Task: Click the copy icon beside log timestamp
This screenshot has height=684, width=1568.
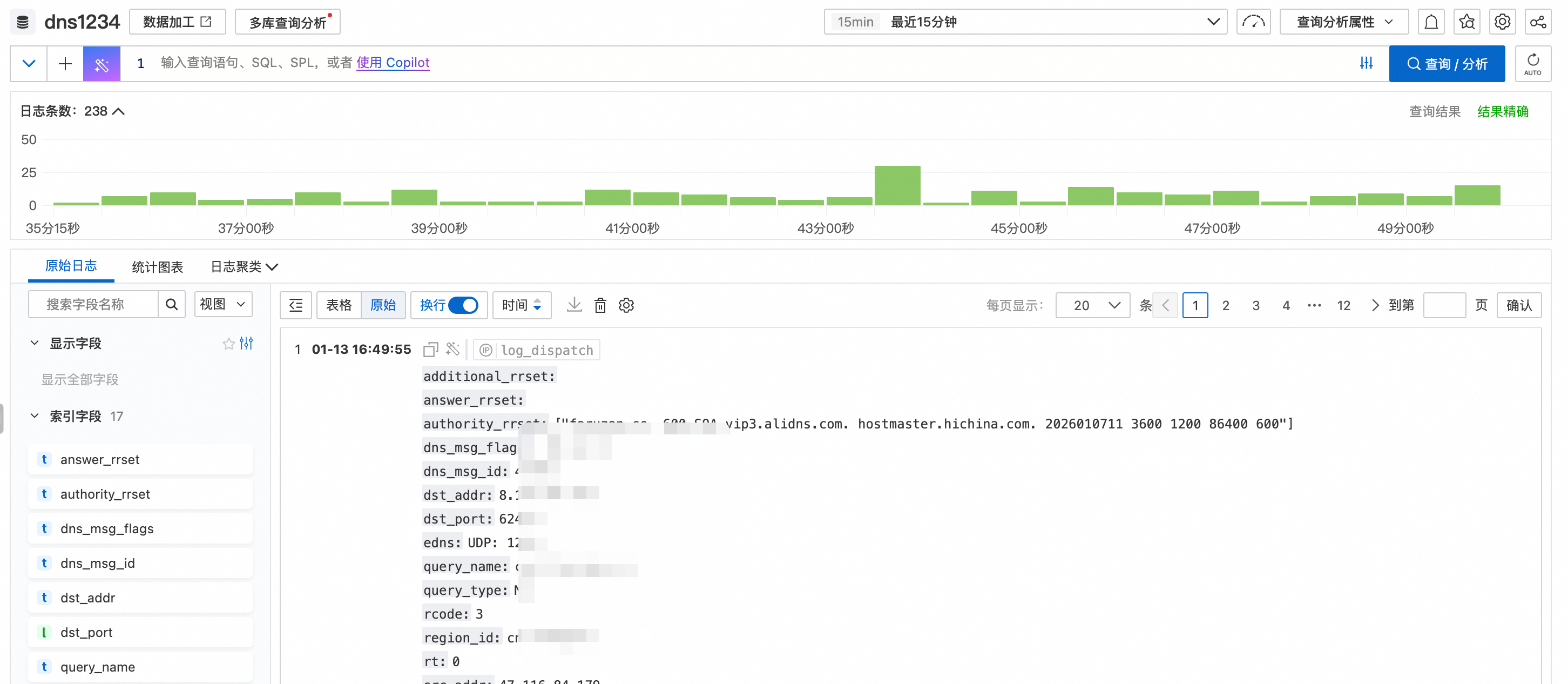Action: [x=430, y=350]
